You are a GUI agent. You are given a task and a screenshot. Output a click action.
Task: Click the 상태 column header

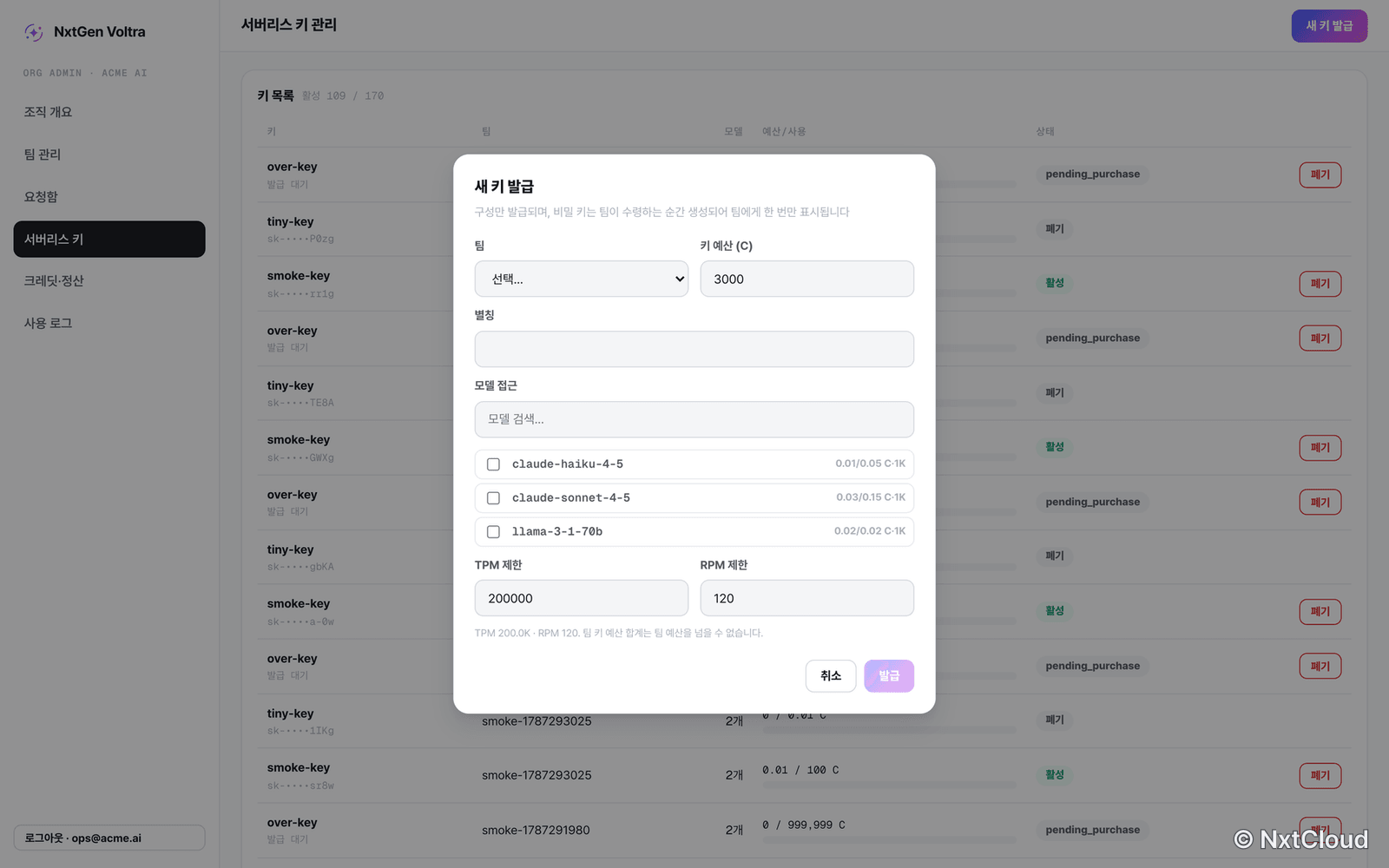[1045, 131]
